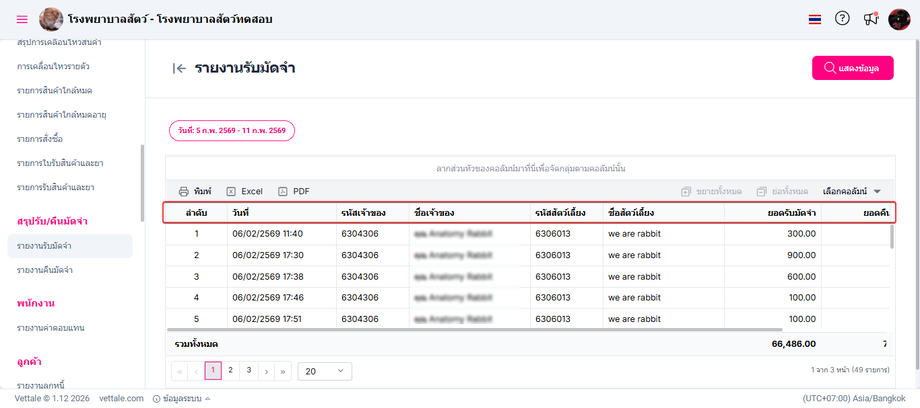Screen dimensions: 920x408
Task: Open sidebar item รายการสินค้าใกล้หมด
Action: pos(55,90)
